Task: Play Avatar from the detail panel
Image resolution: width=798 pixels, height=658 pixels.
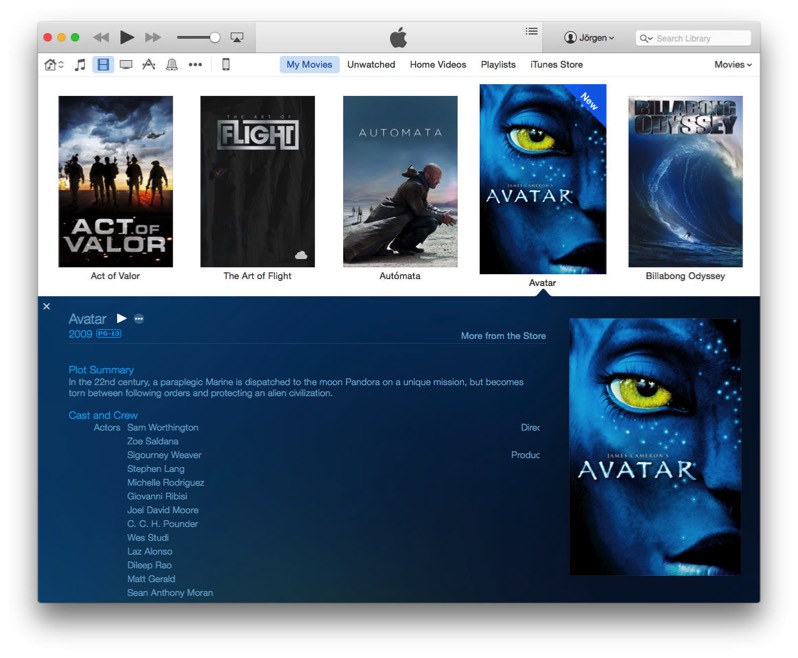Action: (122, 319)
